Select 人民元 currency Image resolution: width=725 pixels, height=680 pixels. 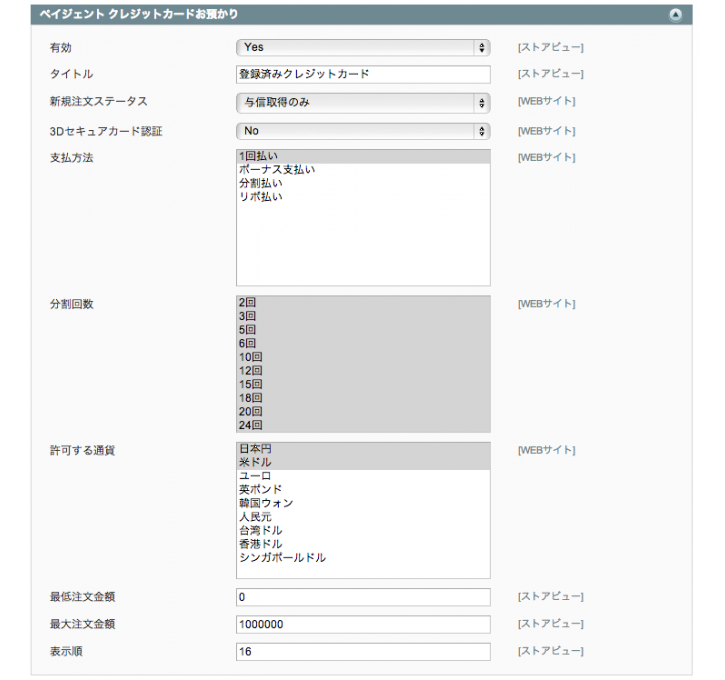pyautogui.click(x=363, y=517)
